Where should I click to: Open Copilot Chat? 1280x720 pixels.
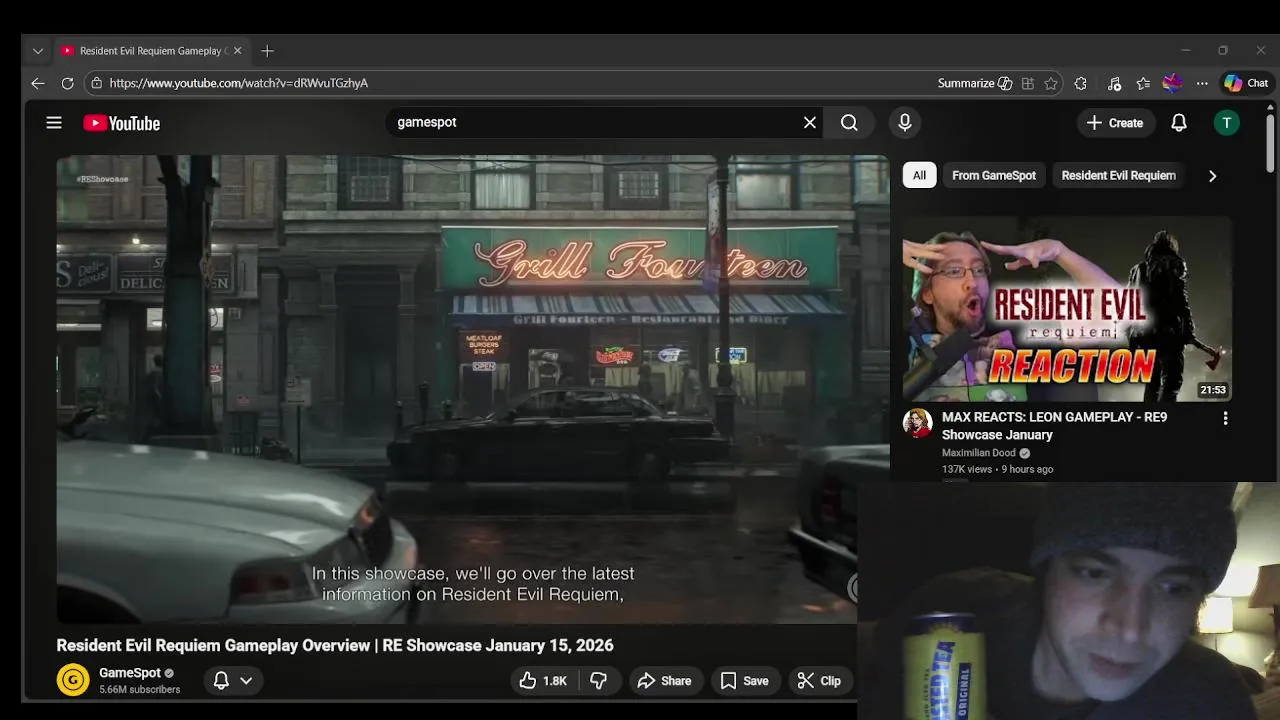[1246, 83]
